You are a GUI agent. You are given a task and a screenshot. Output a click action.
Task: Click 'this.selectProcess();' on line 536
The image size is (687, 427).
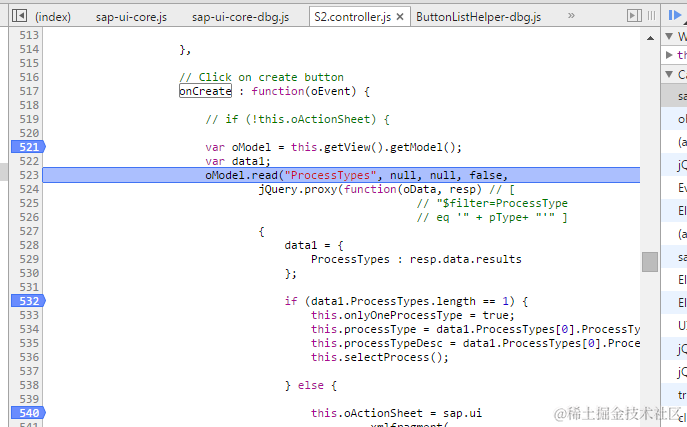[x=380, y=357]
